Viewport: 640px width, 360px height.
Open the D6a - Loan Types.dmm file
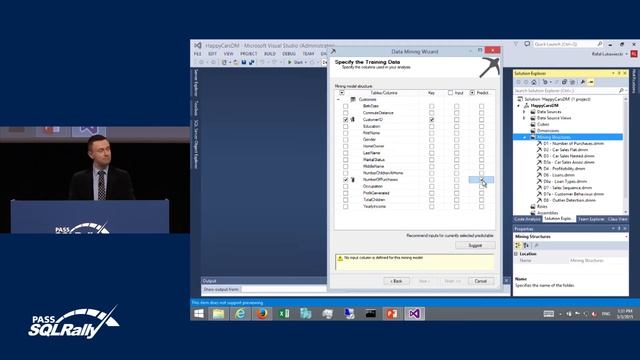pos(565,181)
